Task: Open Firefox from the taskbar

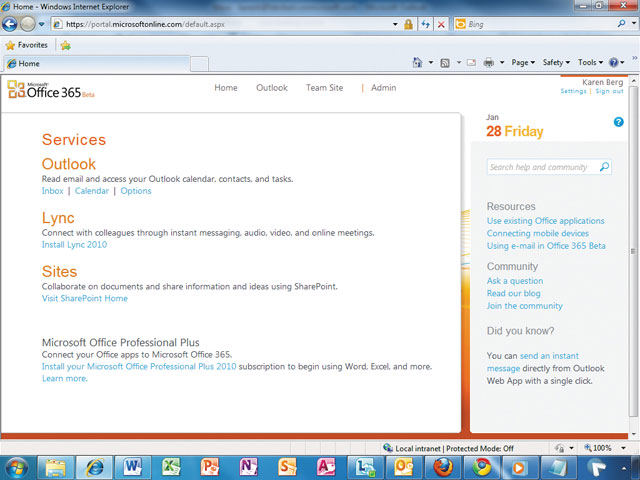Action: click(x=443, y=466)
